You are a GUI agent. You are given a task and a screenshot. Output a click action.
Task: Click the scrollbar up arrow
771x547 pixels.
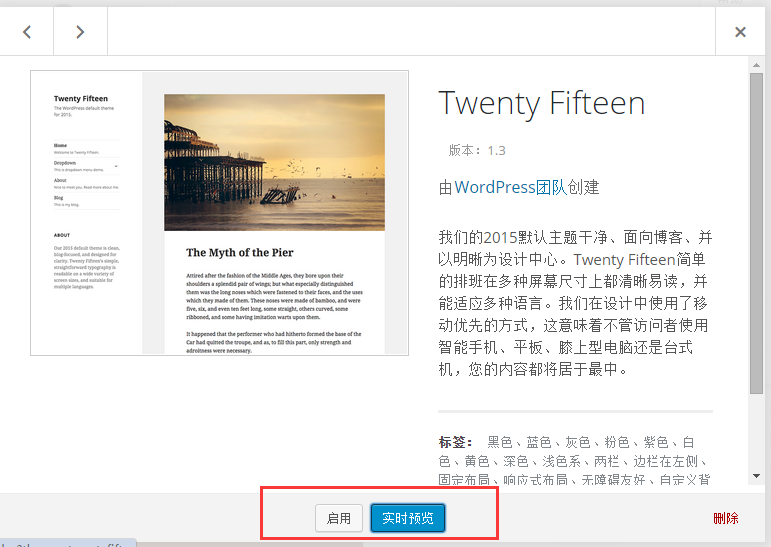click(756, 65)
